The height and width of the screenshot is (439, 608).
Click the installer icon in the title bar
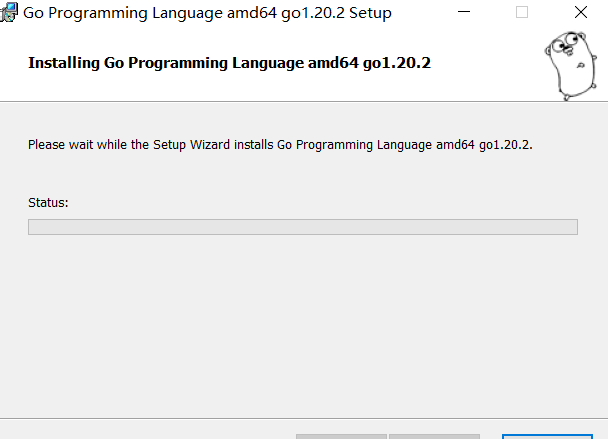click(10, 14)
